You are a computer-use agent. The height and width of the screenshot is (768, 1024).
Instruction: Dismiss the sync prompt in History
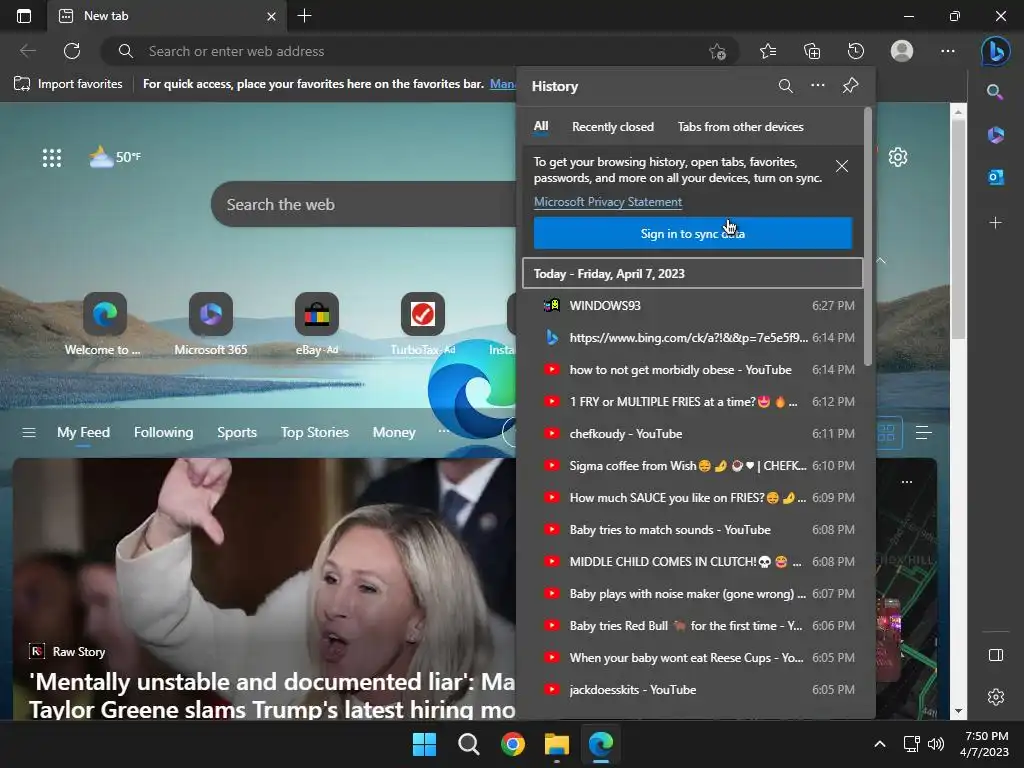point(842,166)
